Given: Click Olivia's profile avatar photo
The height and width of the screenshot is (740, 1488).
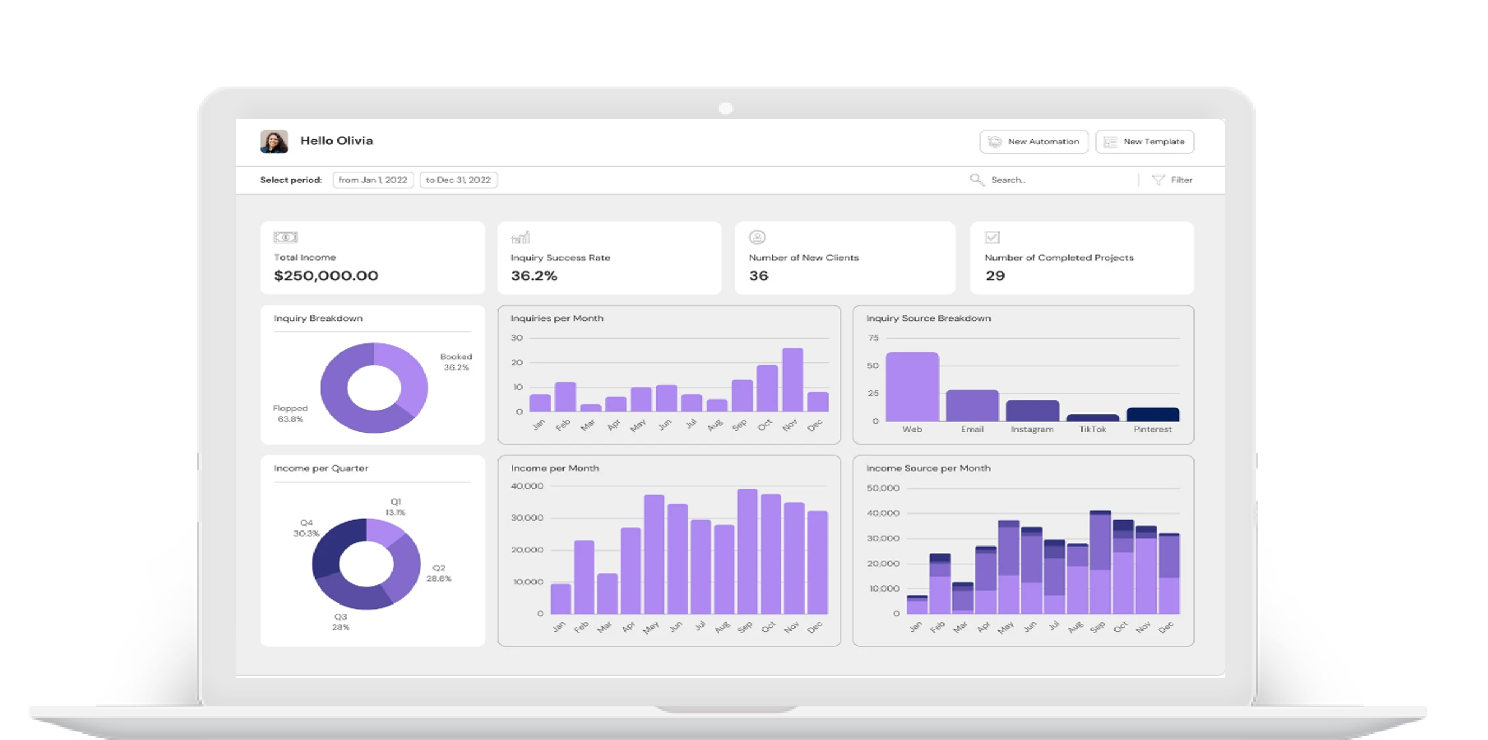Looking at the screenshot, I should 274,141.
